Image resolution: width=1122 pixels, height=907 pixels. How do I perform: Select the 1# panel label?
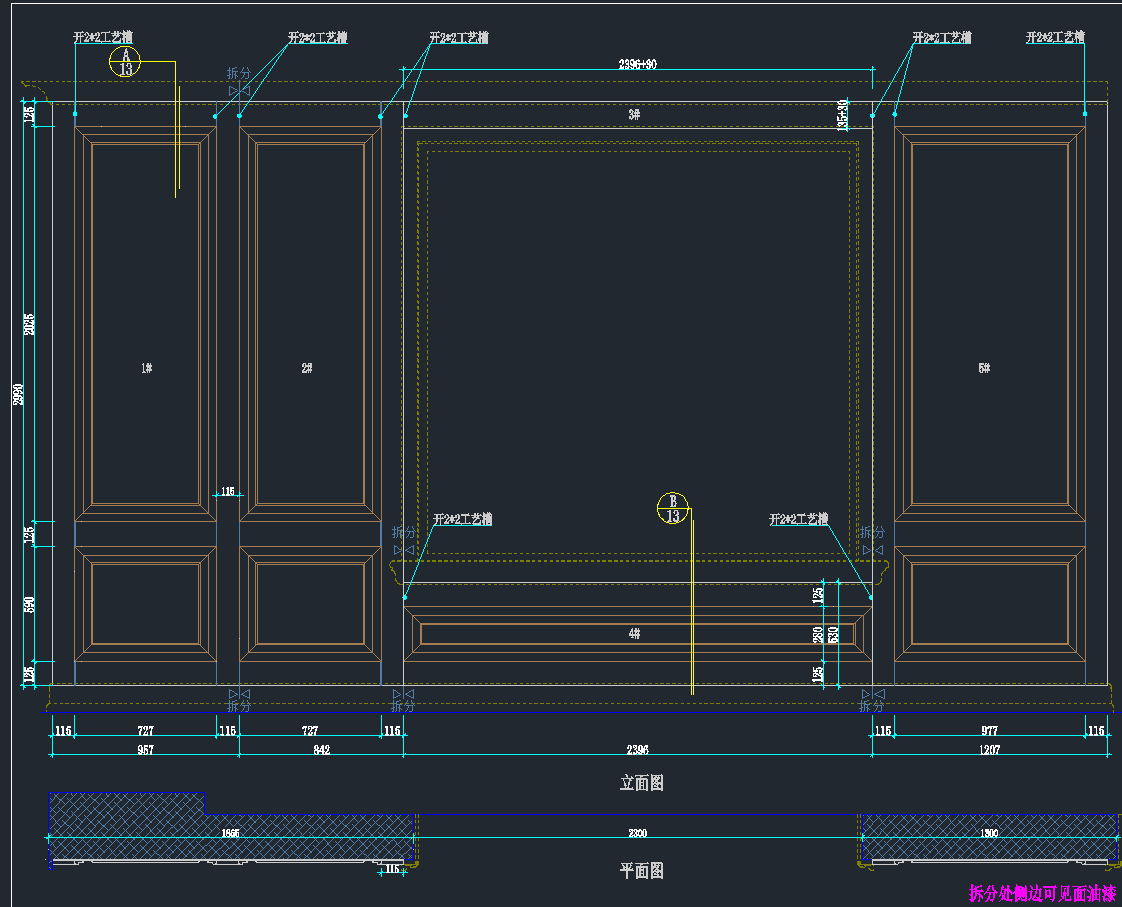coord(146,368)
